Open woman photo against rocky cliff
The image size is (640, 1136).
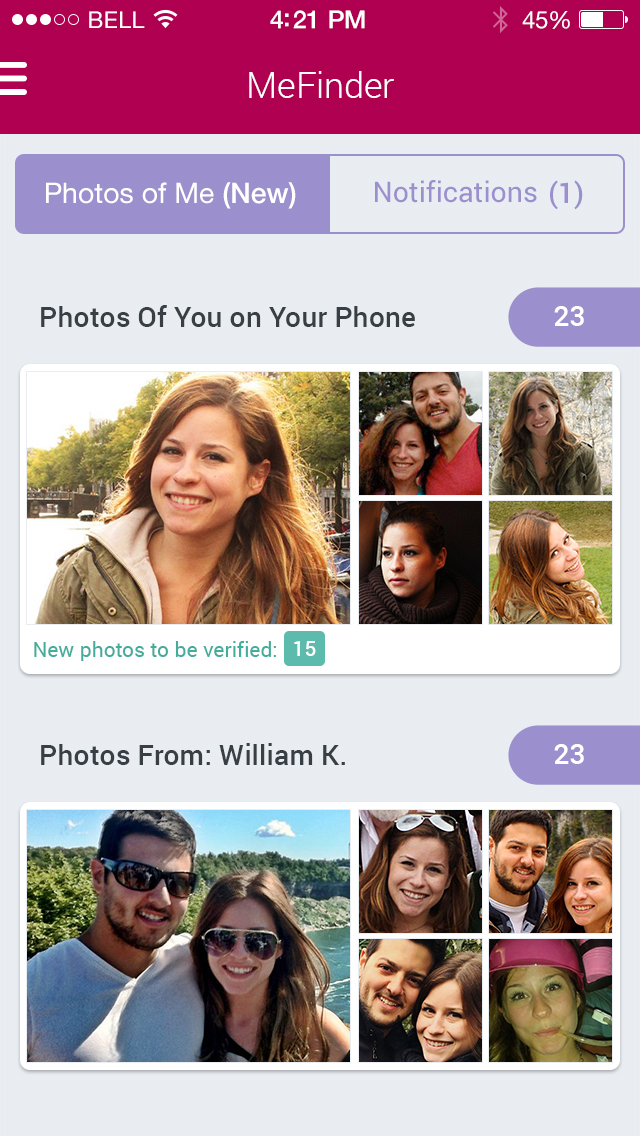pos(550,434)
